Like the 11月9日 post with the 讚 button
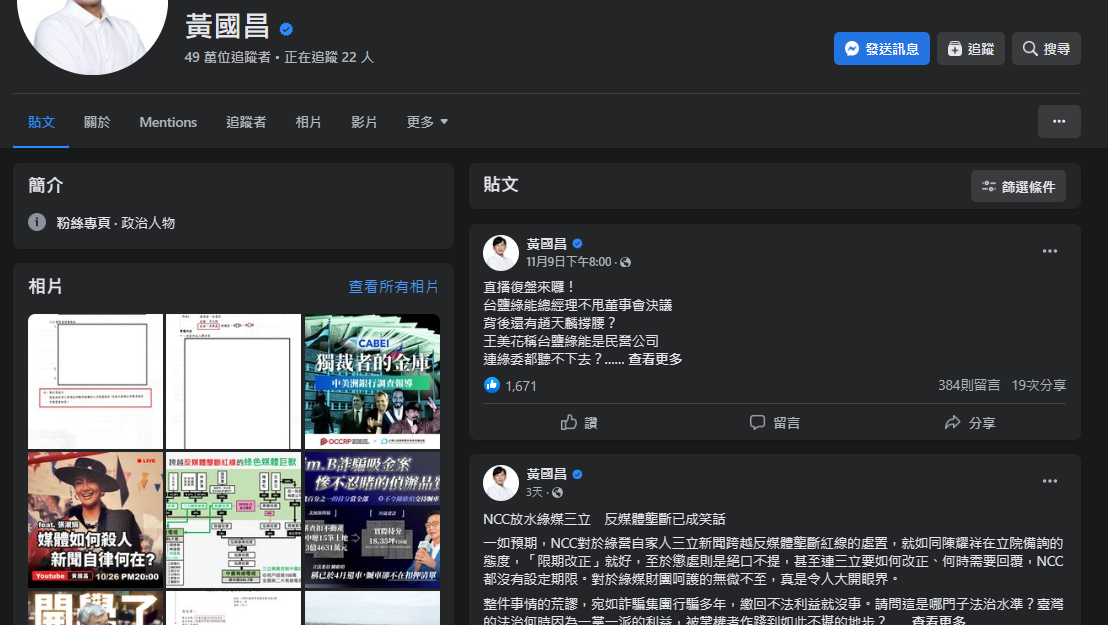 (x=579, y=423)
